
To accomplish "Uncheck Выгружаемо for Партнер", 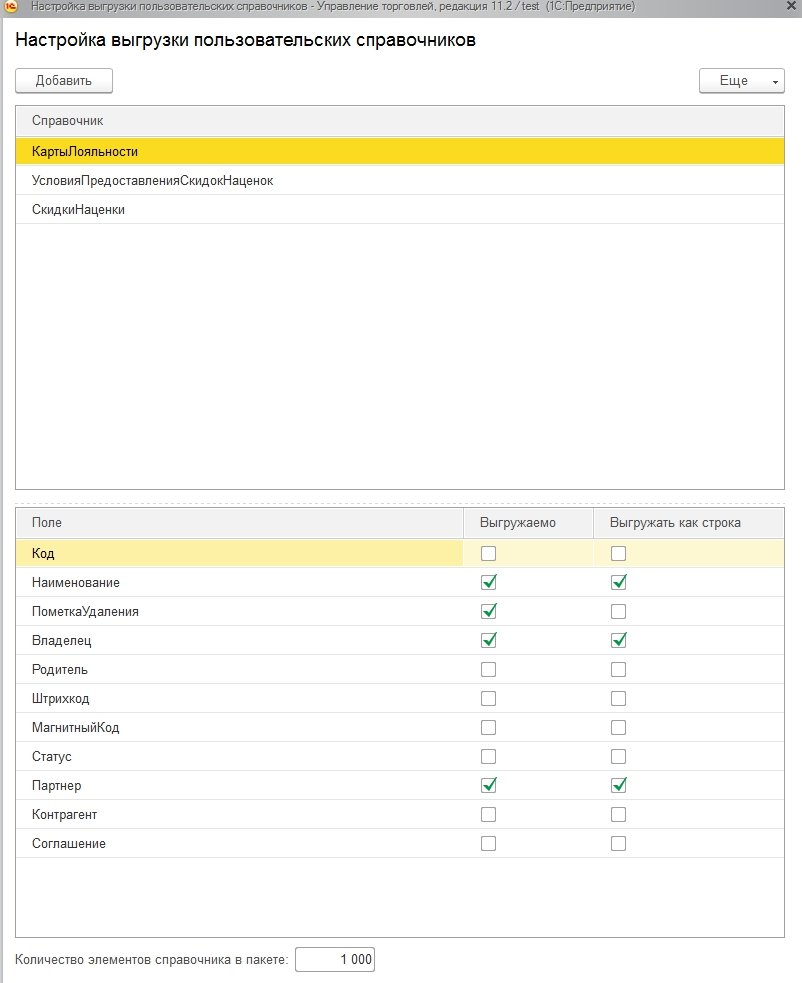I will pos(488,786).
